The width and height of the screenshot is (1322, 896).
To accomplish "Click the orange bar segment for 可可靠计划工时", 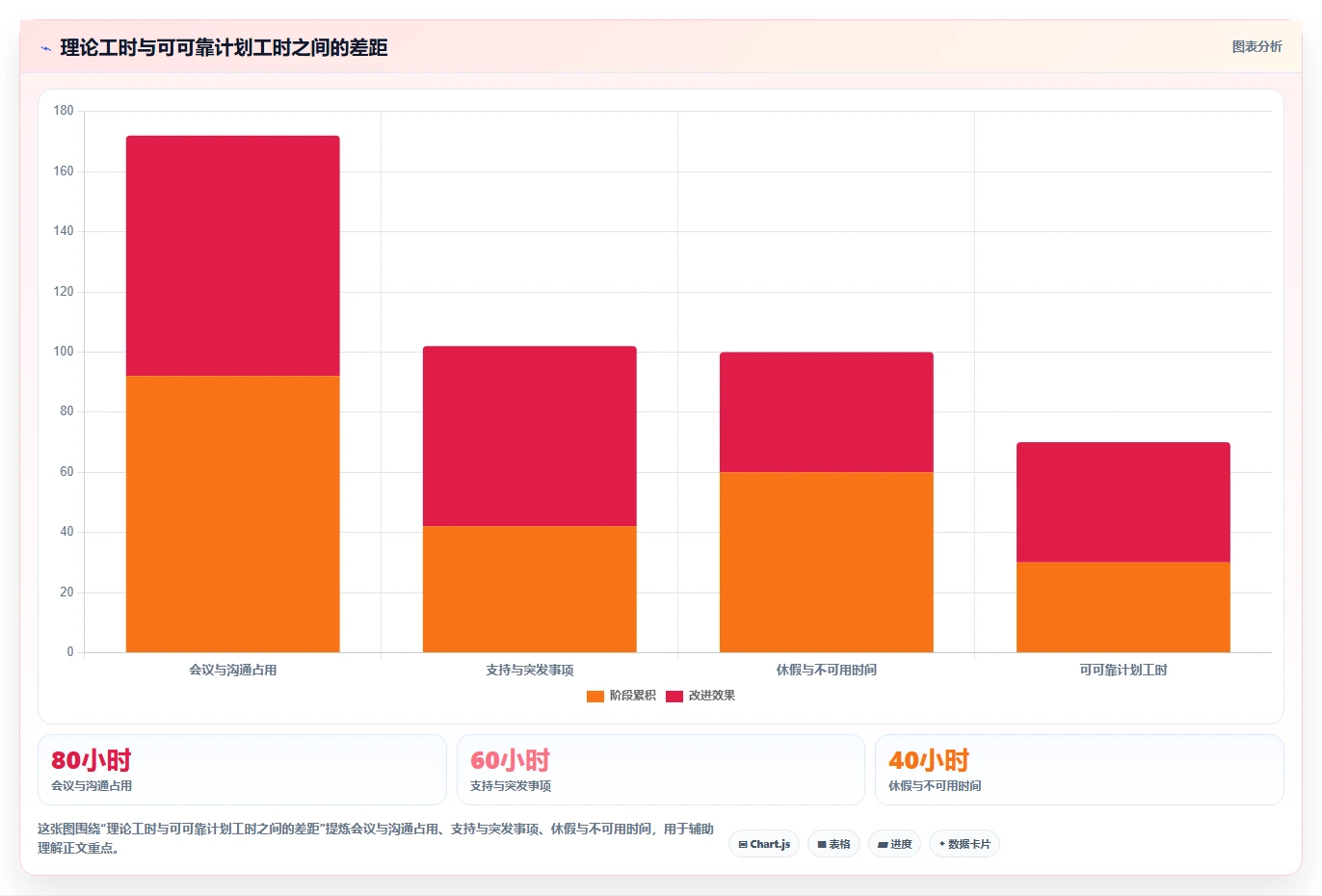I will 1124,607.
